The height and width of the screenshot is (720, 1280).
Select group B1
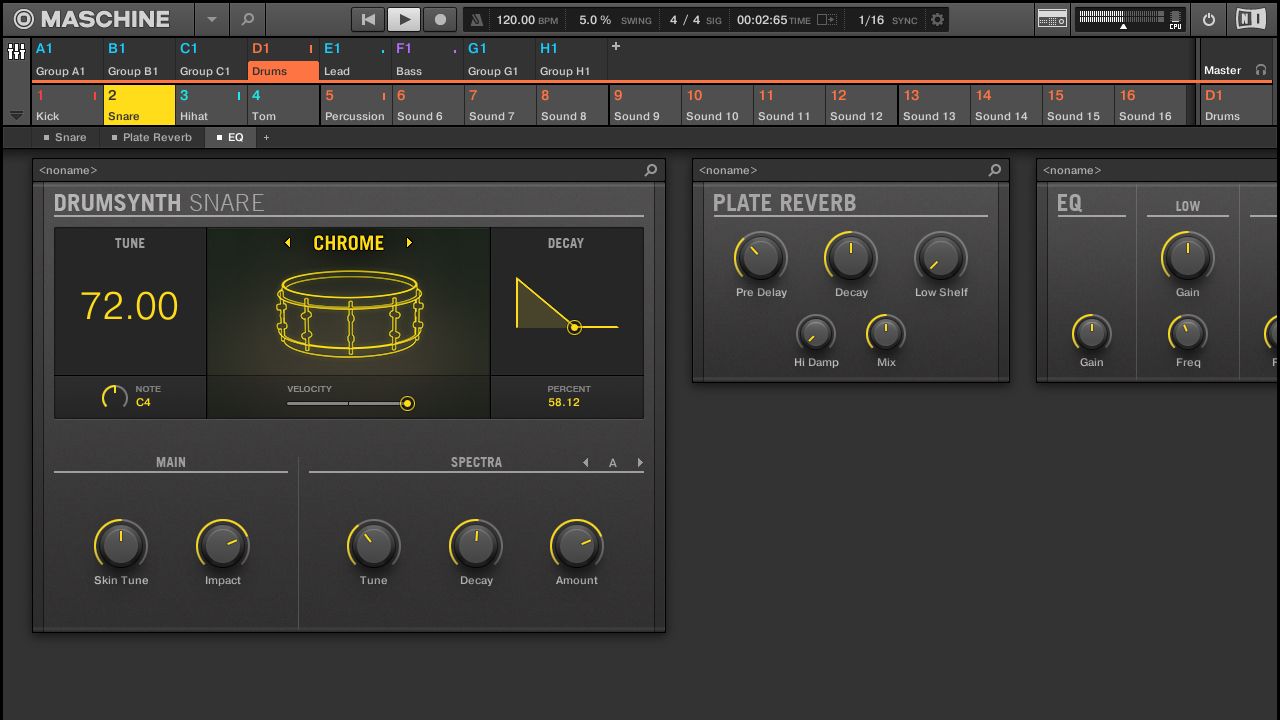140,60
